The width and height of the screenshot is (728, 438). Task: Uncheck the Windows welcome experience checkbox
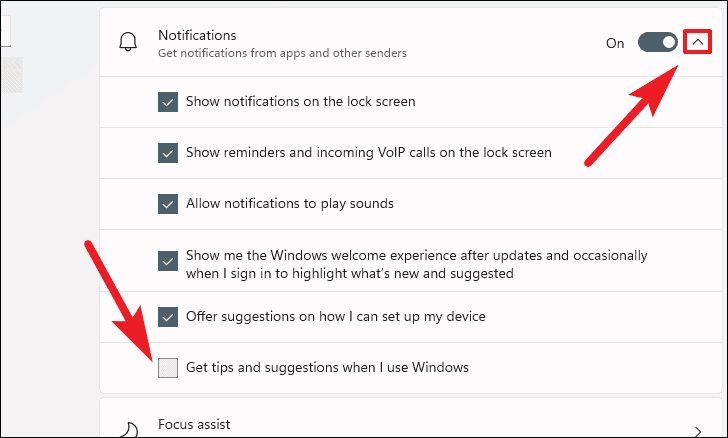pos(168,261)
